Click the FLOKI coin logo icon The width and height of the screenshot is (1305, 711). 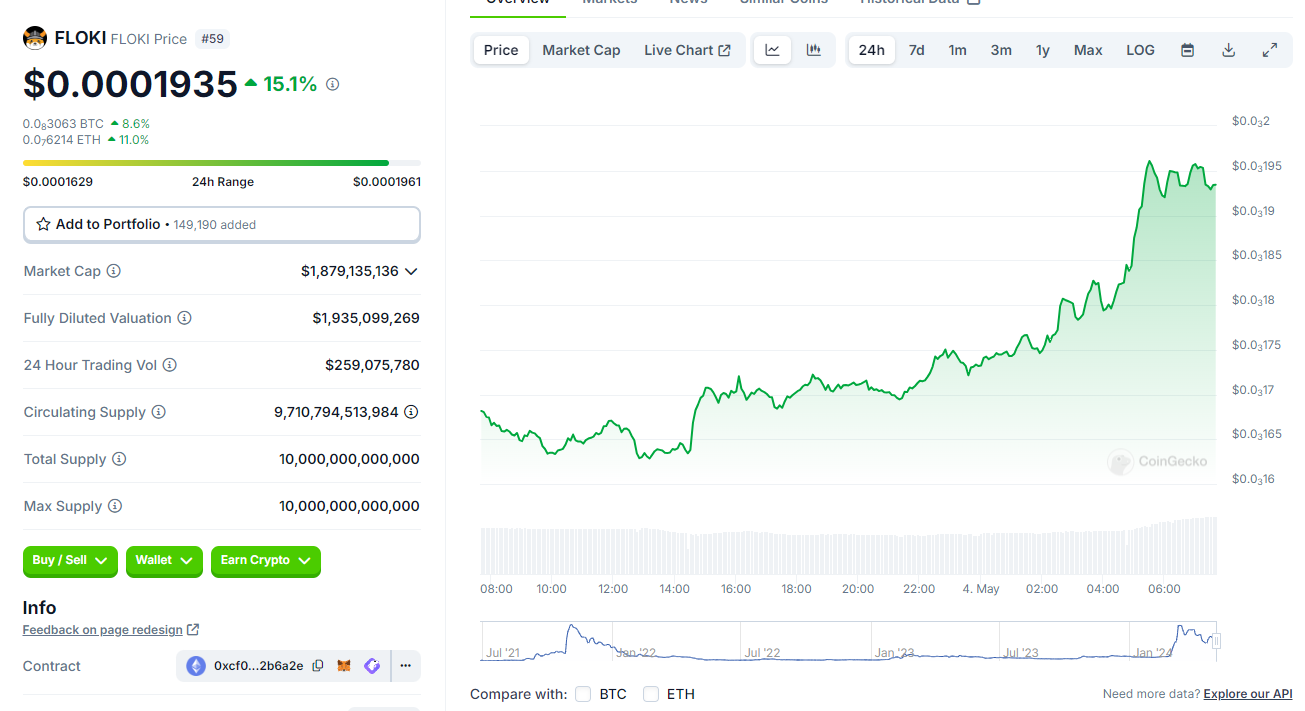tap(35, 39)
